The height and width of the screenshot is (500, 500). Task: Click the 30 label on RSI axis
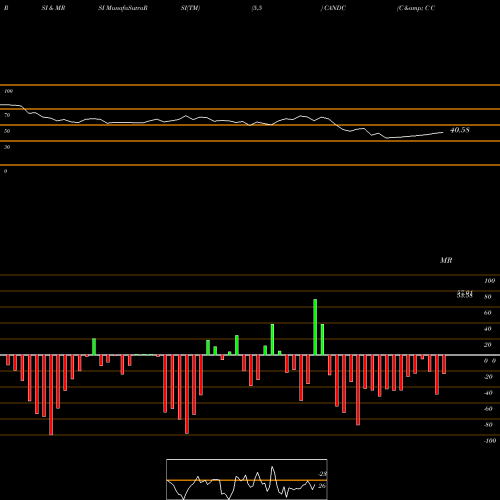pos(7,147)
